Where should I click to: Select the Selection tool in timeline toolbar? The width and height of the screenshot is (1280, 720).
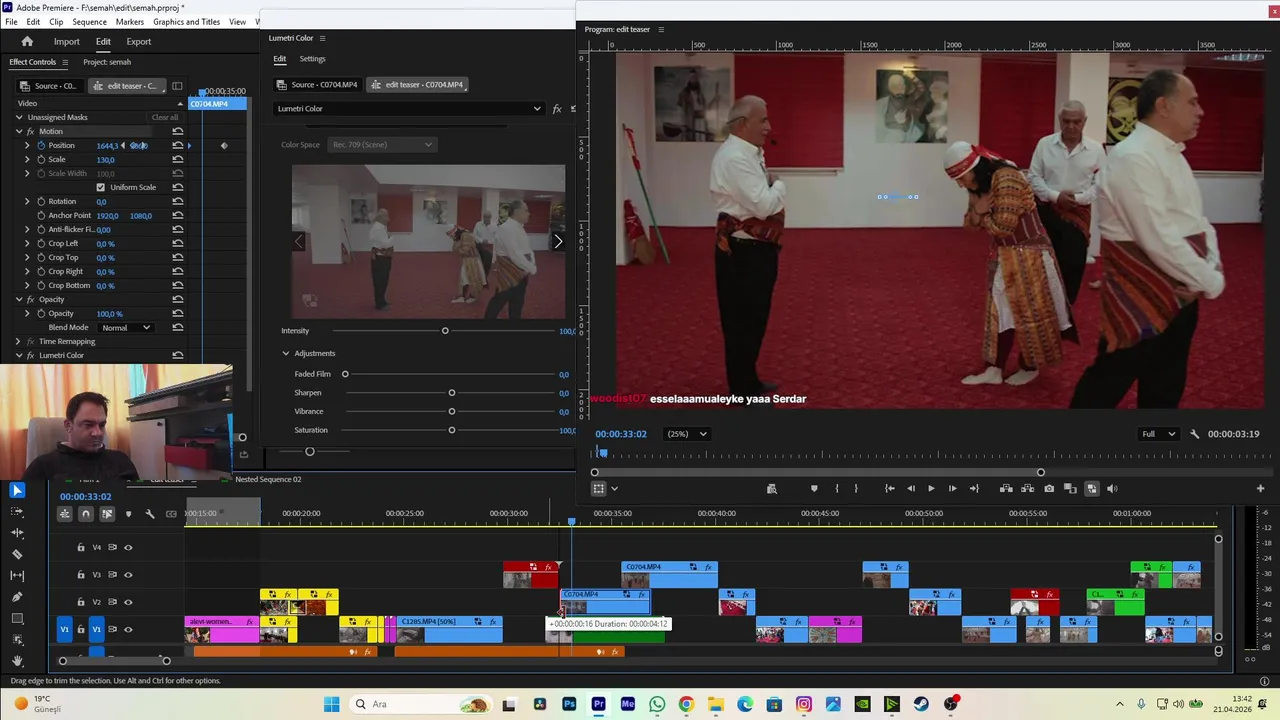[17, 490]
